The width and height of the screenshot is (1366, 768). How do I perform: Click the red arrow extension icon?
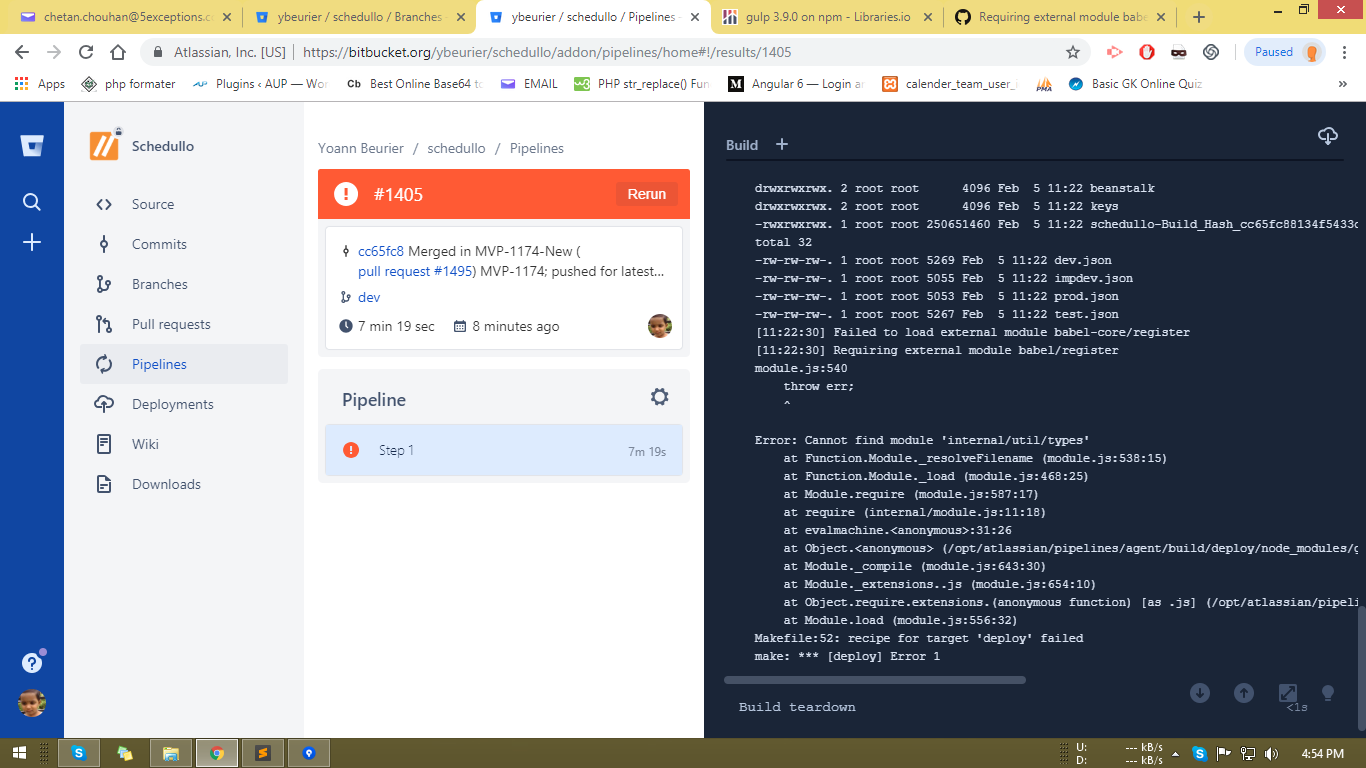pos(1115,52)
